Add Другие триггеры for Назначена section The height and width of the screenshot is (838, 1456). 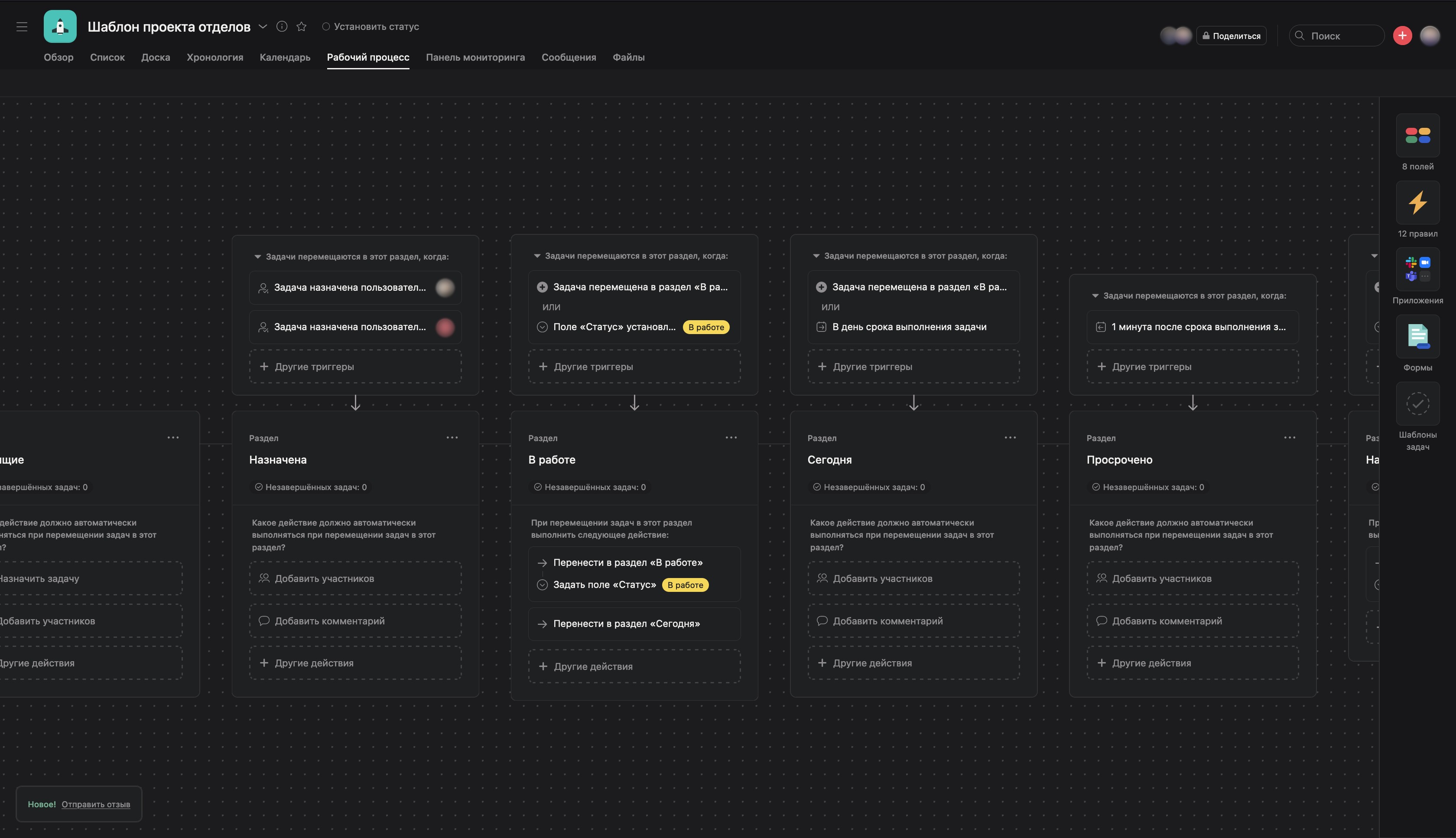(x=355, y=367)
